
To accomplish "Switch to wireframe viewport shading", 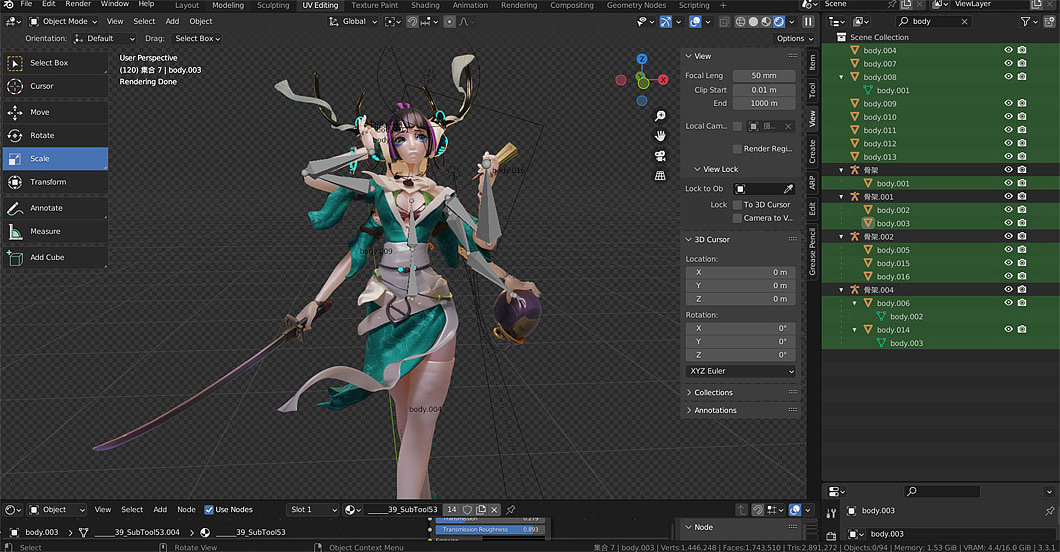I will coord(740,22).
